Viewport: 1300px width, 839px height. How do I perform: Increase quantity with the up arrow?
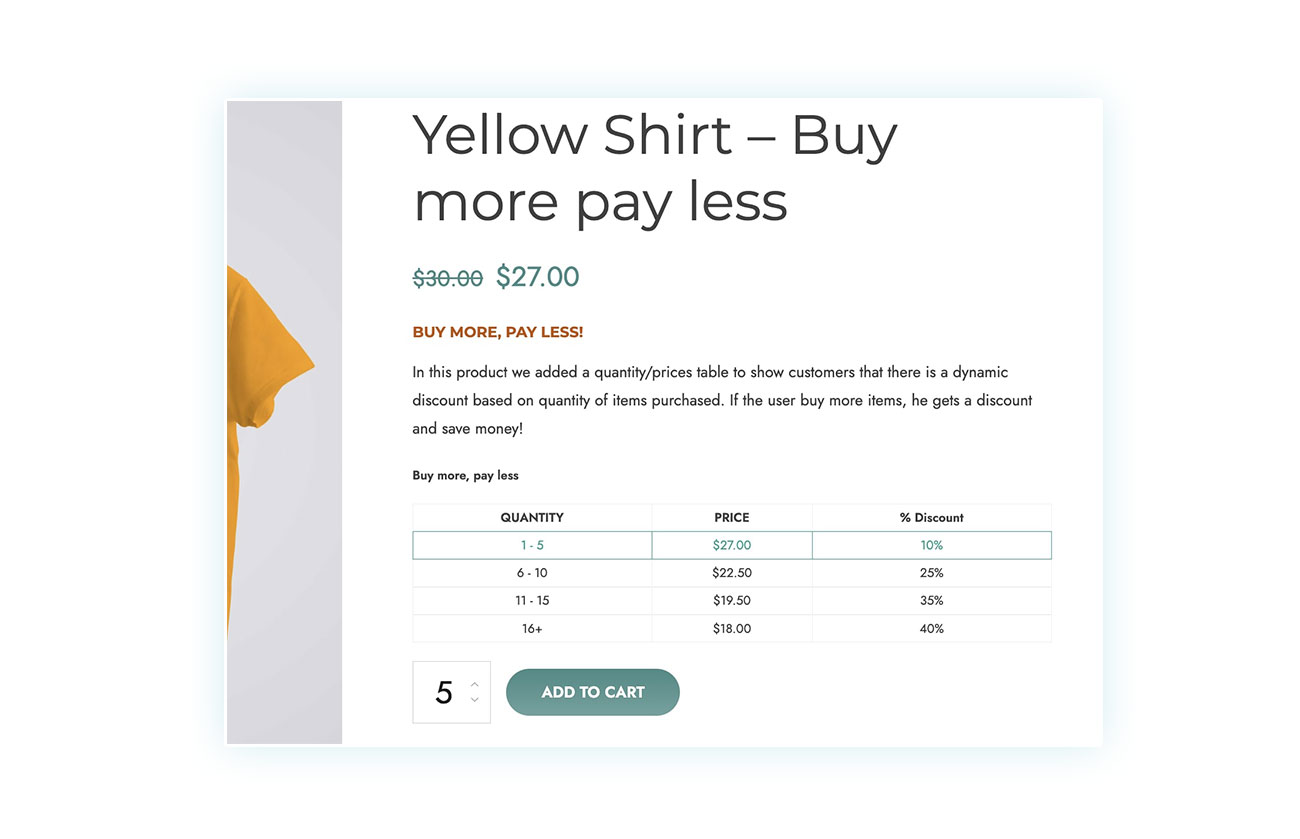tap(474, 684)
